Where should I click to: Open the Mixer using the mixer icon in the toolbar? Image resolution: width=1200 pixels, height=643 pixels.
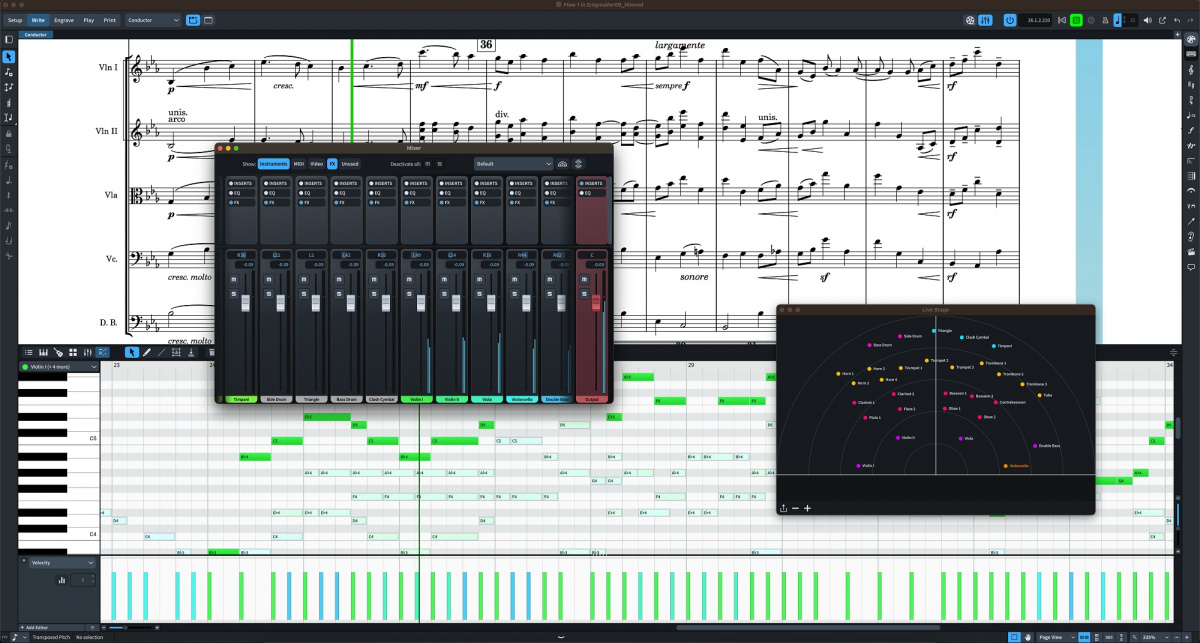(986, 20)
